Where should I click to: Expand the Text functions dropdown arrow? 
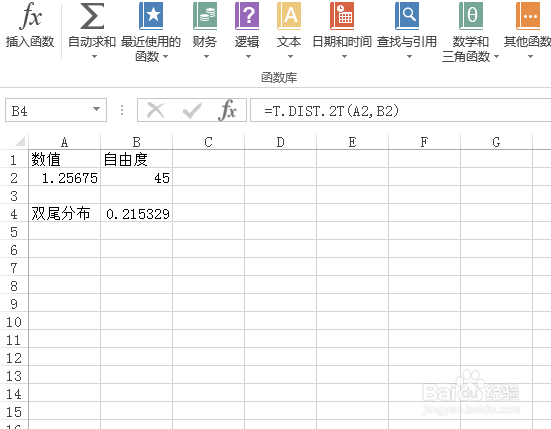coord(290,56)
